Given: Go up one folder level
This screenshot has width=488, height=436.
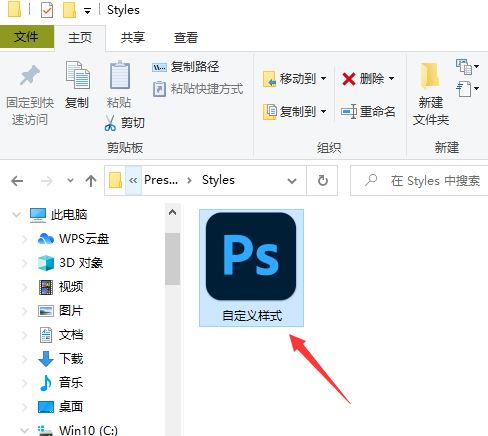Looking at the screenshot, I should point(91,181).
